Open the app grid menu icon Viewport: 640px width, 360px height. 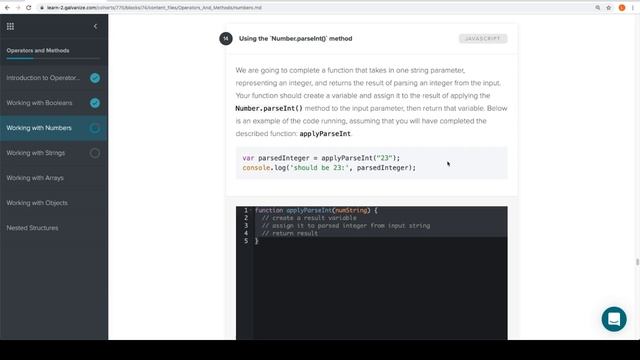click(x=10, y=27)
